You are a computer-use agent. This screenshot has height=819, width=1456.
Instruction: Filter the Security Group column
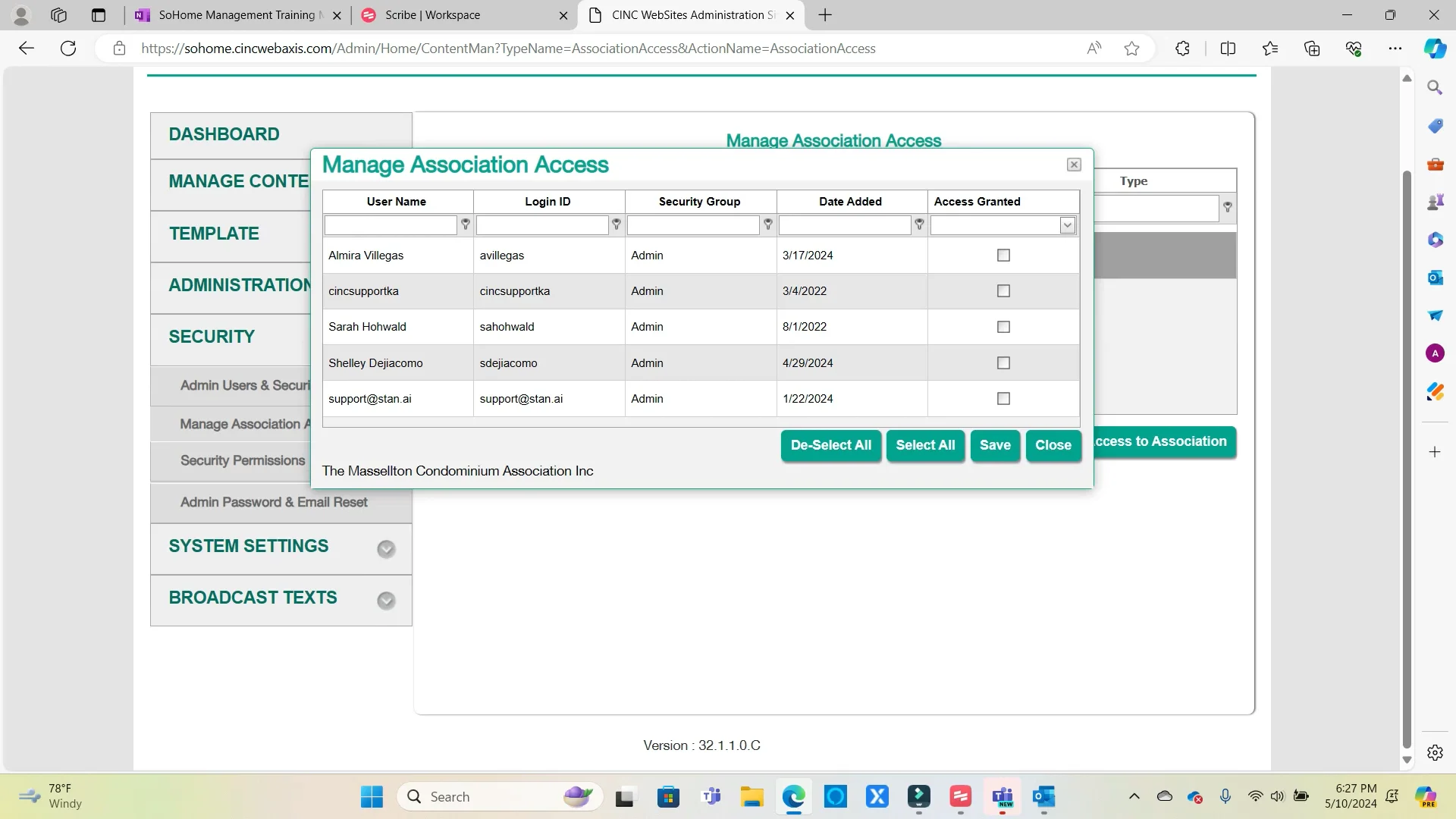(767, 224)
